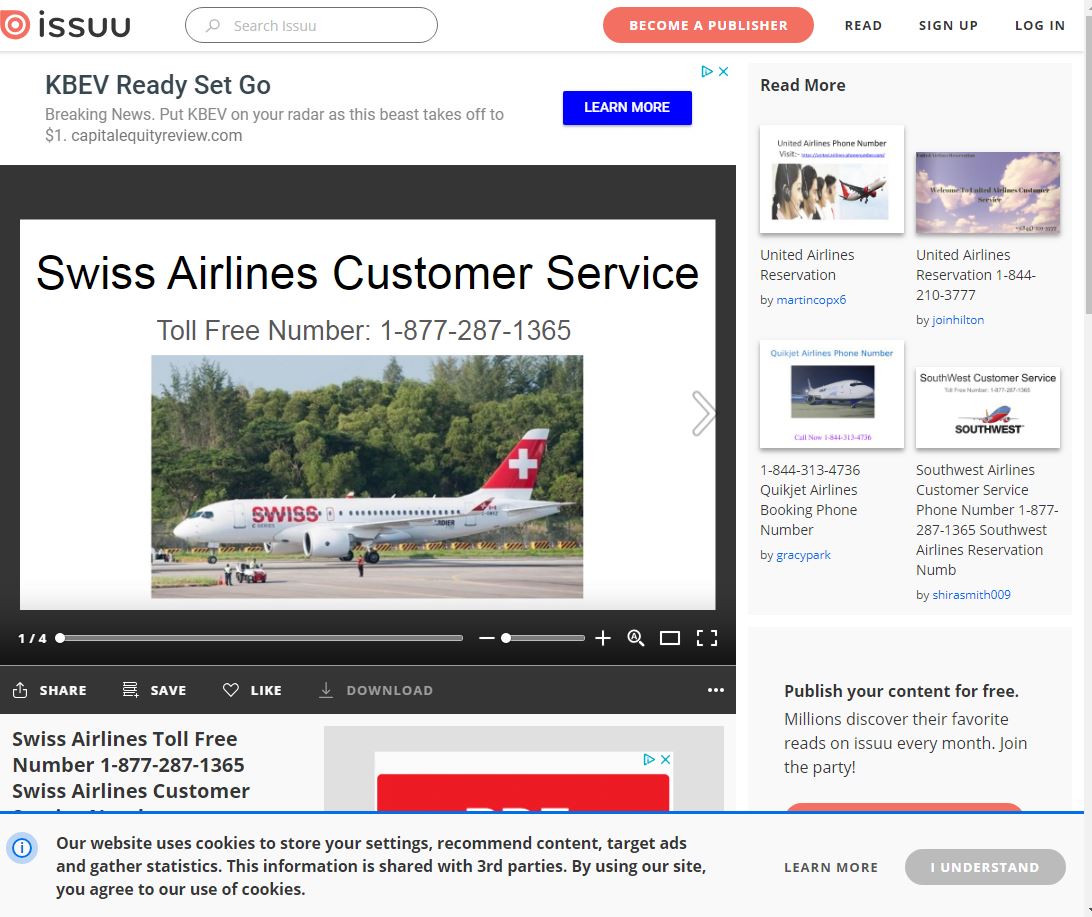The width and height of the screenshot is (1092, 917).
Task: Click the Download button
Action: 375,690
